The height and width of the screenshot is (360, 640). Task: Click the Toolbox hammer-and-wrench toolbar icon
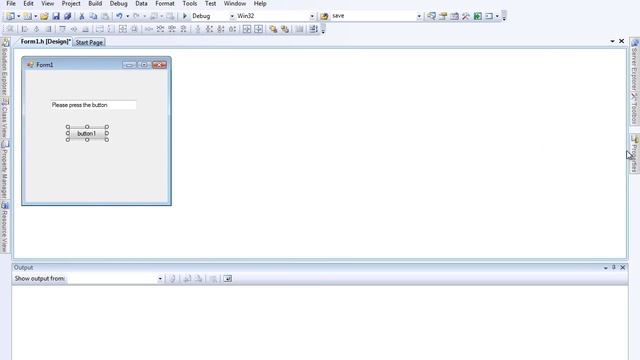[x=466, y=16]
